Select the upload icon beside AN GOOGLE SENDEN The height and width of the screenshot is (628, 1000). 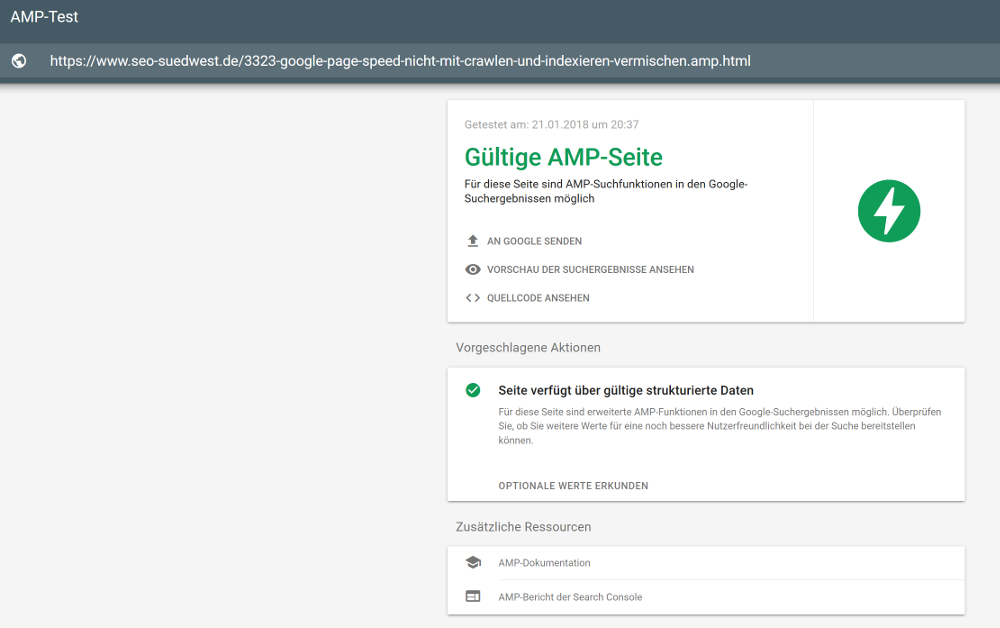pyautogui.click(x=471, y=240)
